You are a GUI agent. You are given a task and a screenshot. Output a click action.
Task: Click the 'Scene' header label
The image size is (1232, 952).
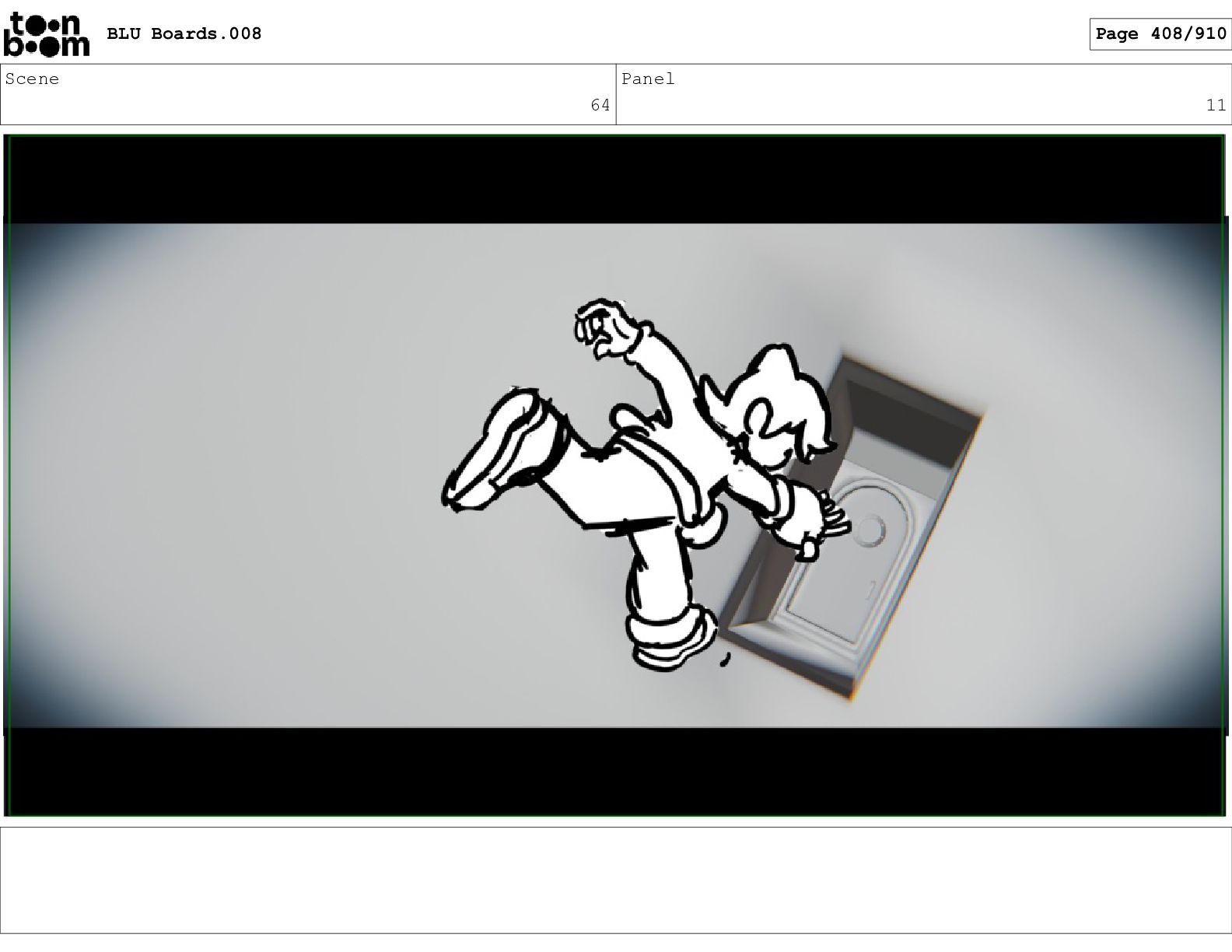coord(32,79)
